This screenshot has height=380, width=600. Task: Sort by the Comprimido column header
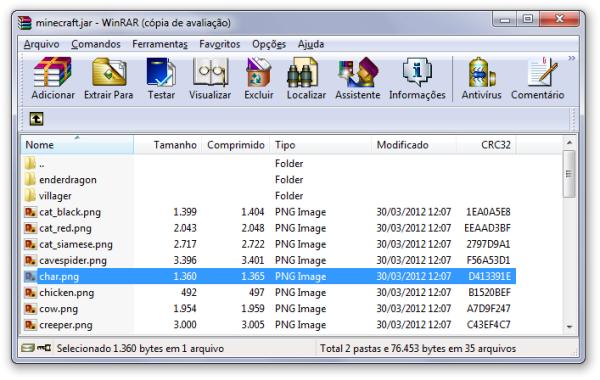coord(236,145)
